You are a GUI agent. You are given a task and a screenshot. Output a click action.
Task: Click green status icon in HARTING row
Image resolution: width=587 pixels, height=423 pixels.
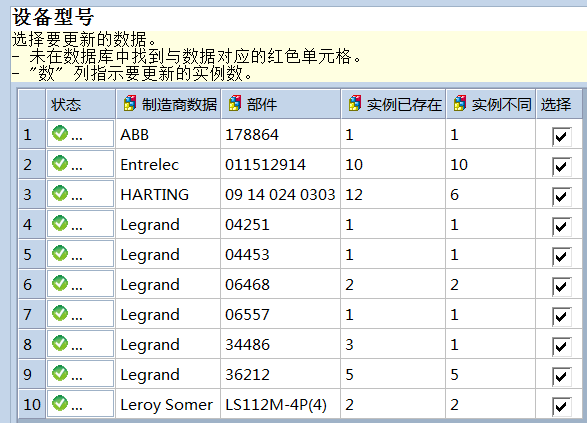tap(60, 193)
